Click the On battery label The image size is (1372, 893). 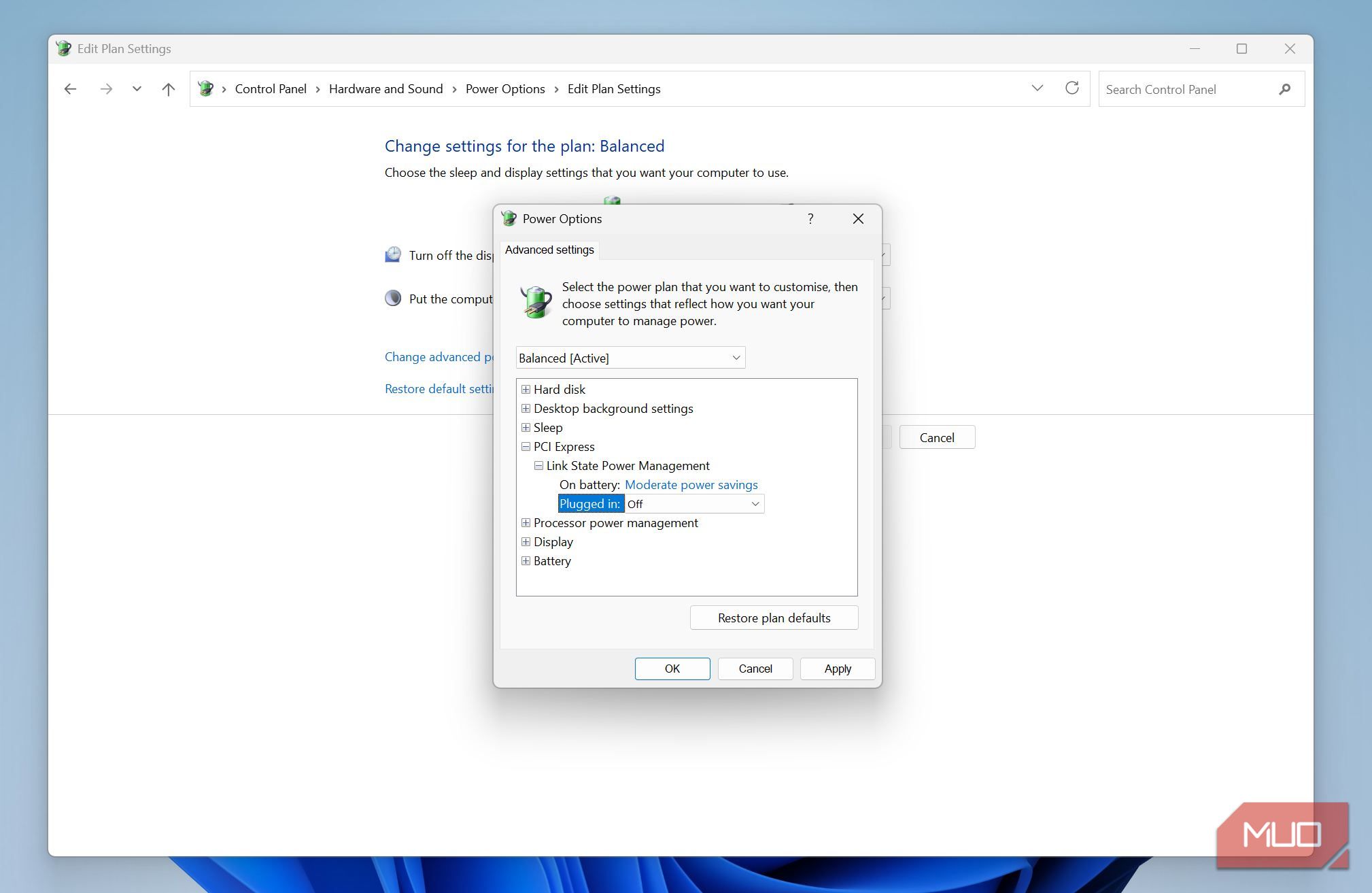(589, 484)
